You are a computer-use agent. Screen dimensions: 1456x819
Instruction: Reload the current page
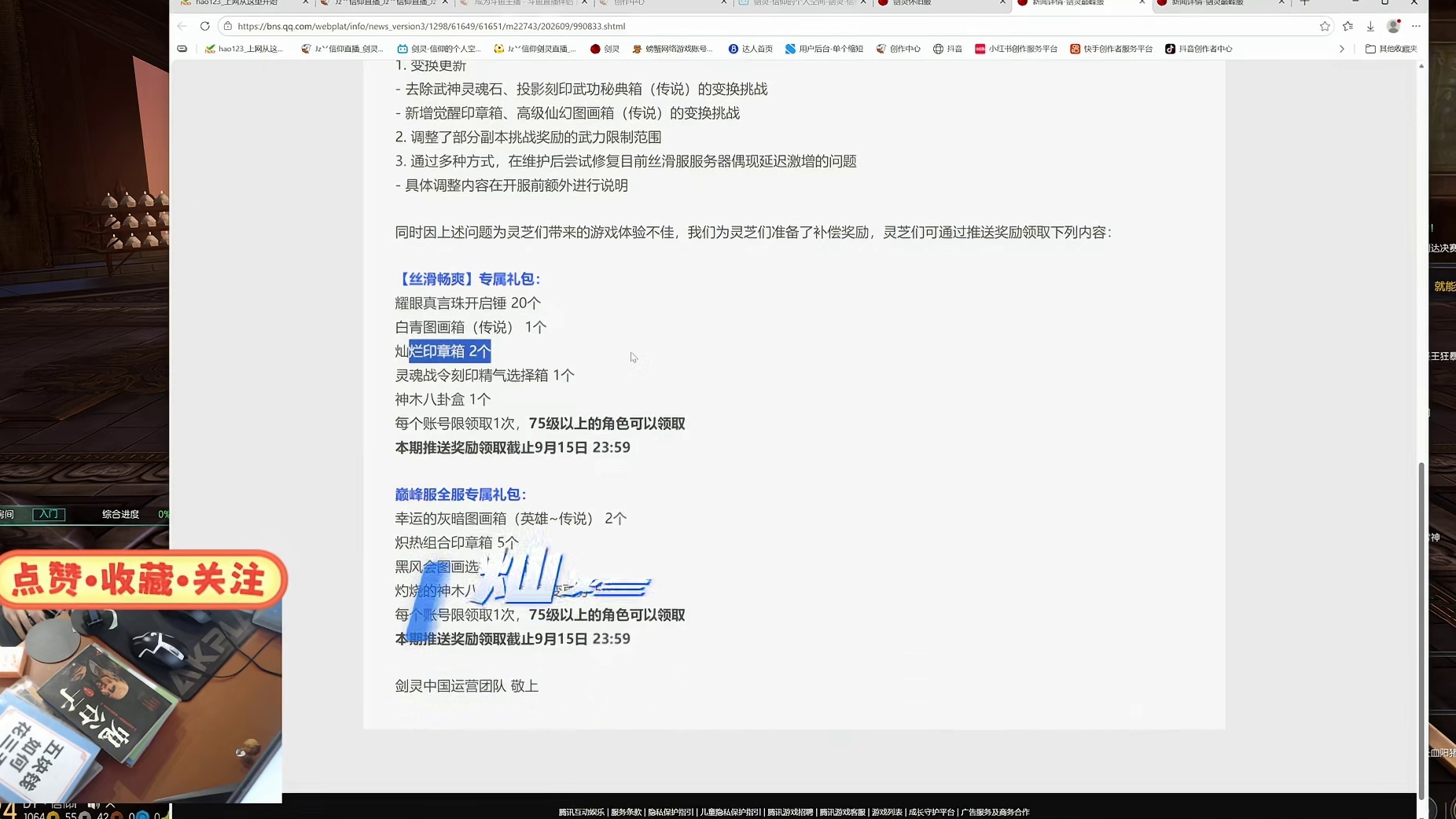pos(205,26)
